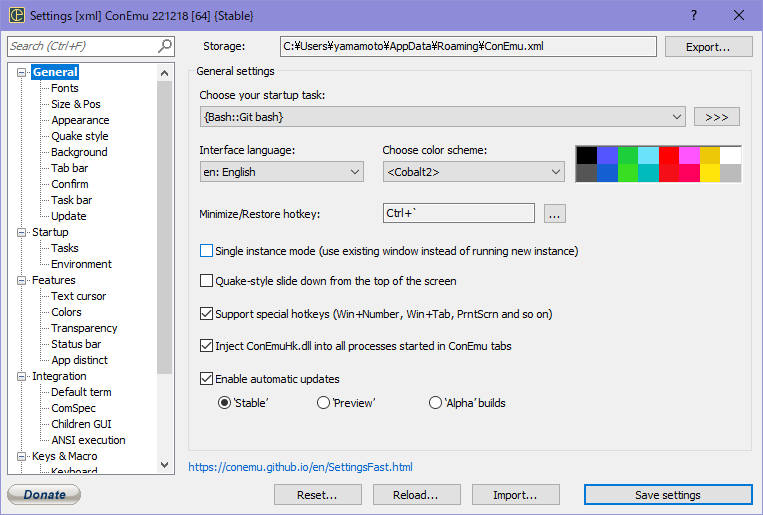Open App distinct settings page
Viewport: 763px width, 515px height.
[x=79, y=360]
